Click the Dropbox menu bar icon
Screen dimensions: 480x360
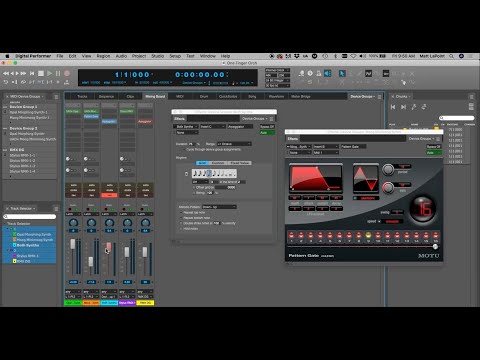[x=296, y=56]
